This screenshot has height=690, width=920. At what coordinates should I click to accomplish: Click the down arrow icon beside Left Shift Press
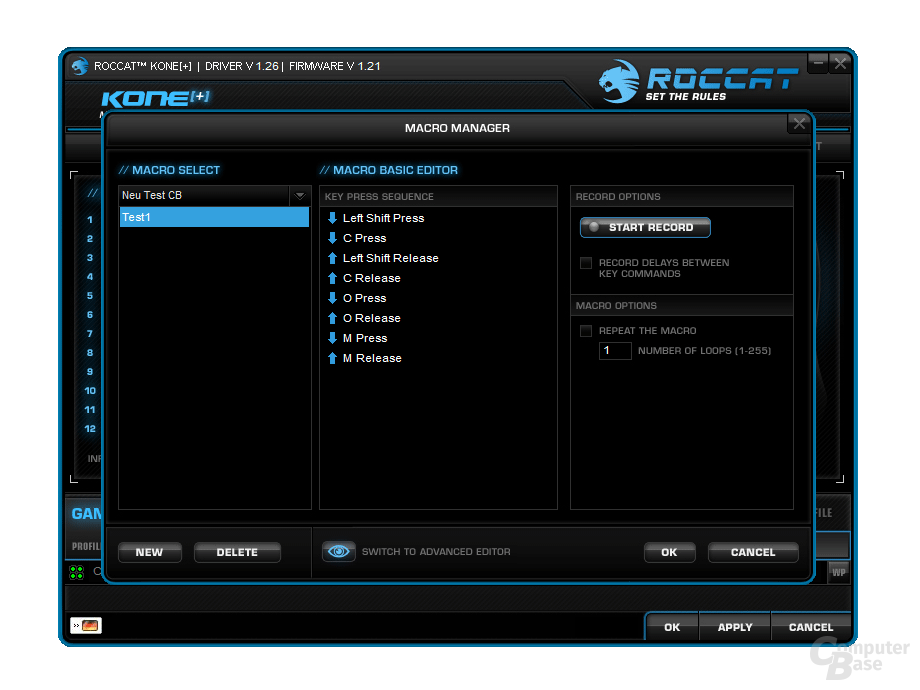332,218
